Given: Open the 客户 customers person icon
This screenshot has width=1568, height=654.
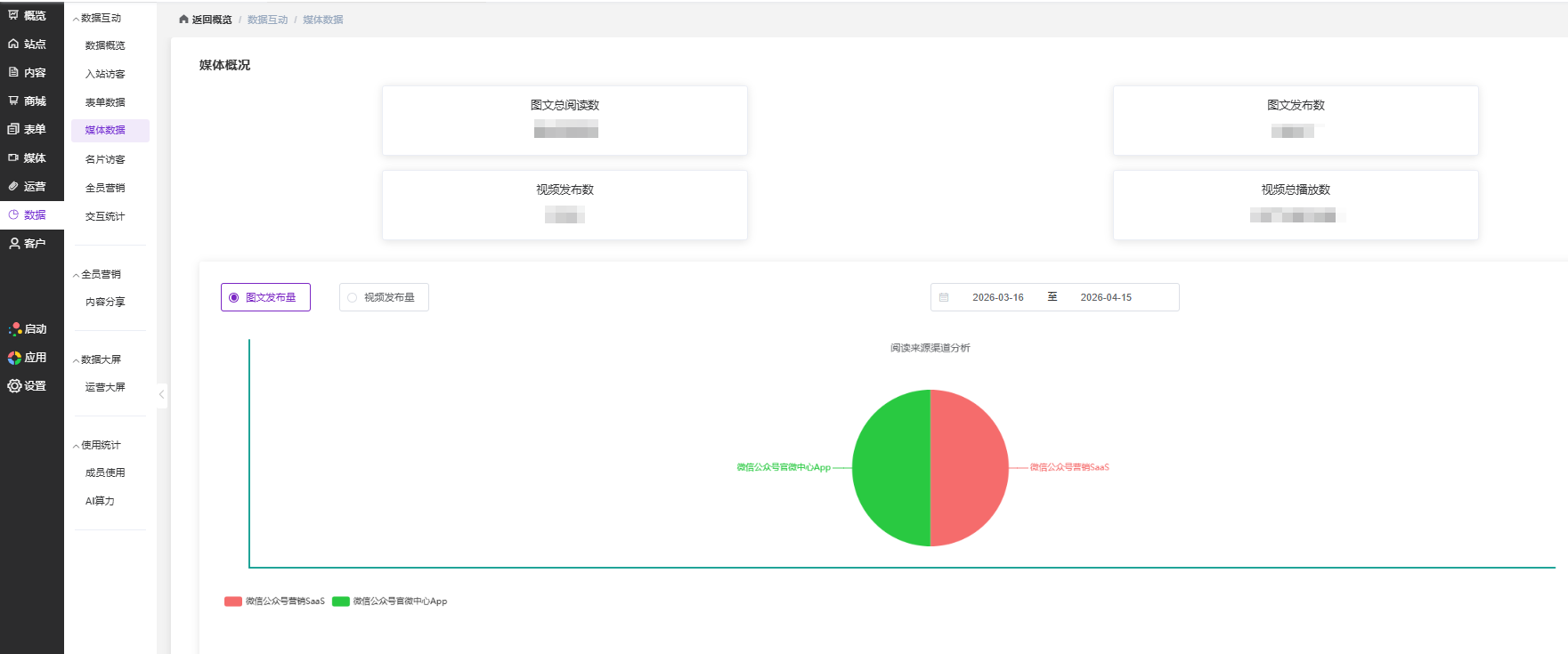Looking at the screenshot, I should (x=14, y=243).
